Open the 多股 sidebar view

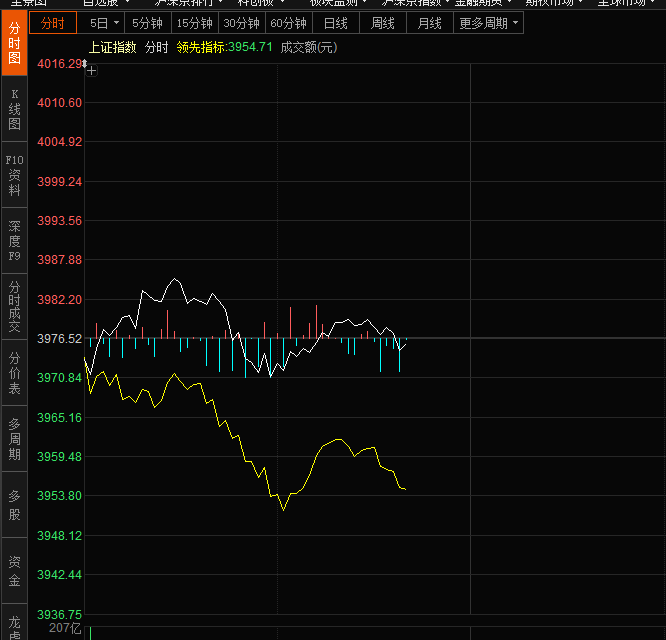[14, 504]
